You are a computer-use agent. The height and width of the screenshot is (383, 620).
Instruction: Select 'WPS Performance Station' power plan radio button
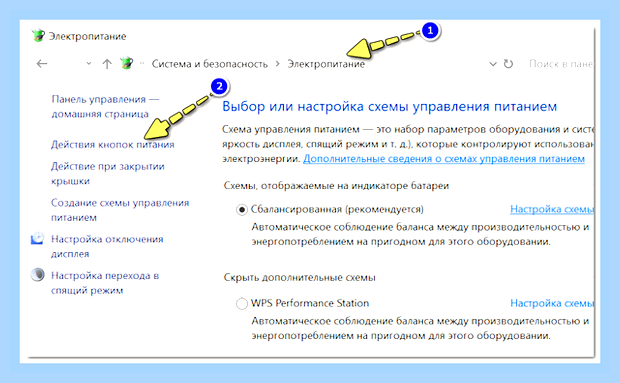pos(242,304)
